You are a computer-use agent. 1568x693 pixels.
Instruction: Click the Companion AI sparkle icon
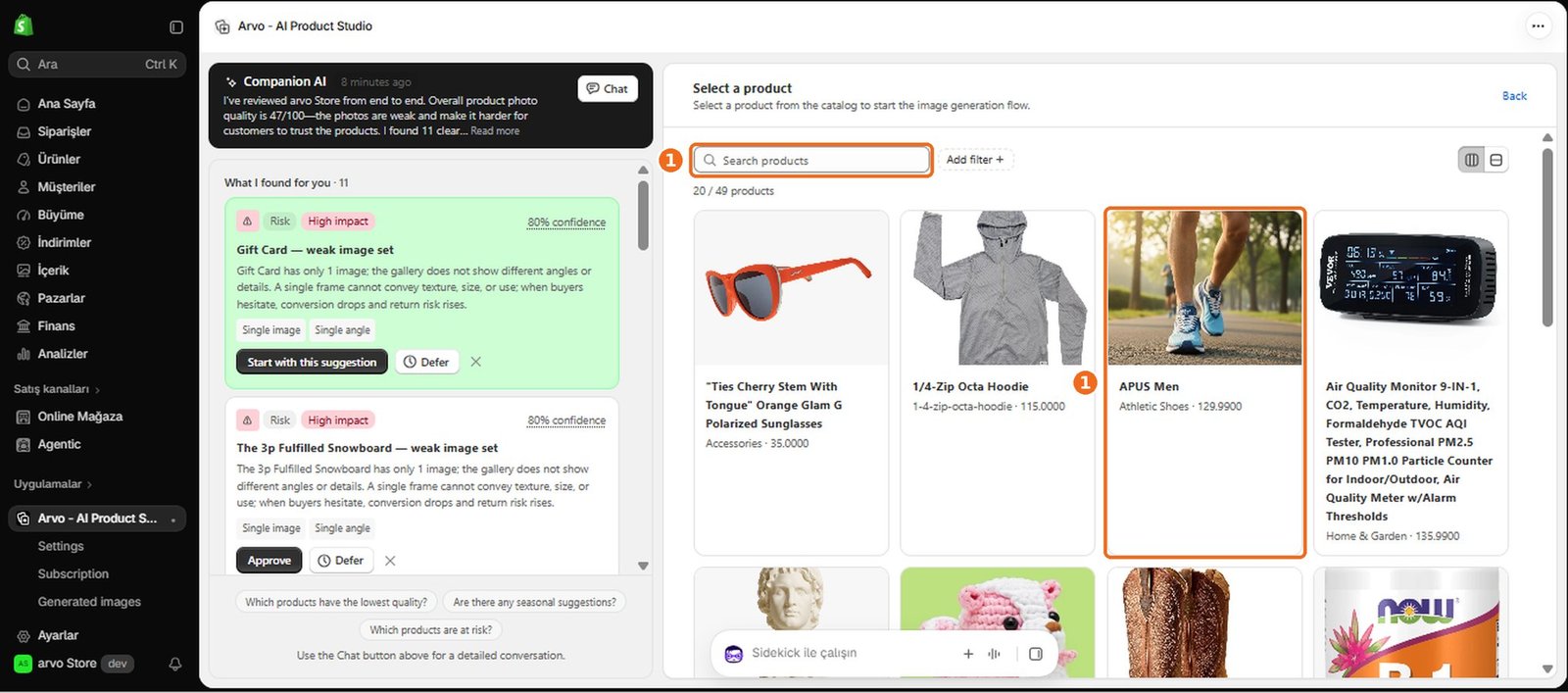[231, 82]
